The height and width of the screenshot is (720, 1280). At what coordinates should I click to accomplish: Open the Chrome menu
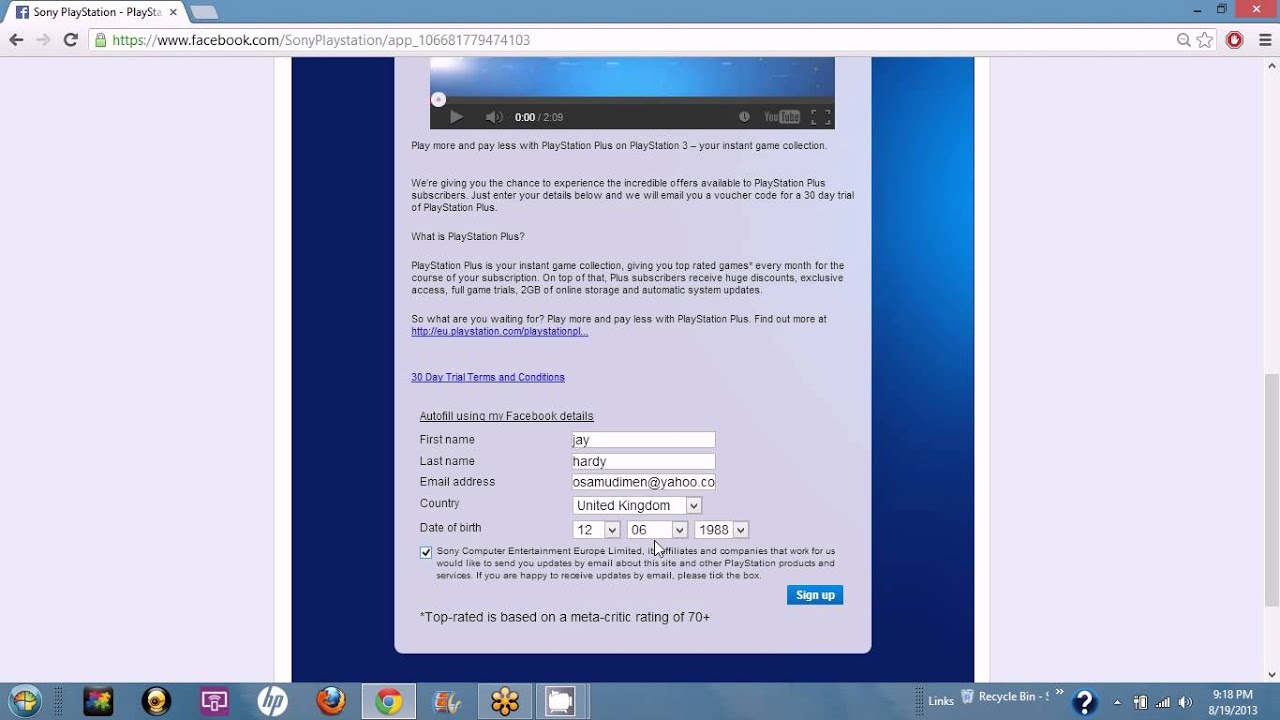1265,40
